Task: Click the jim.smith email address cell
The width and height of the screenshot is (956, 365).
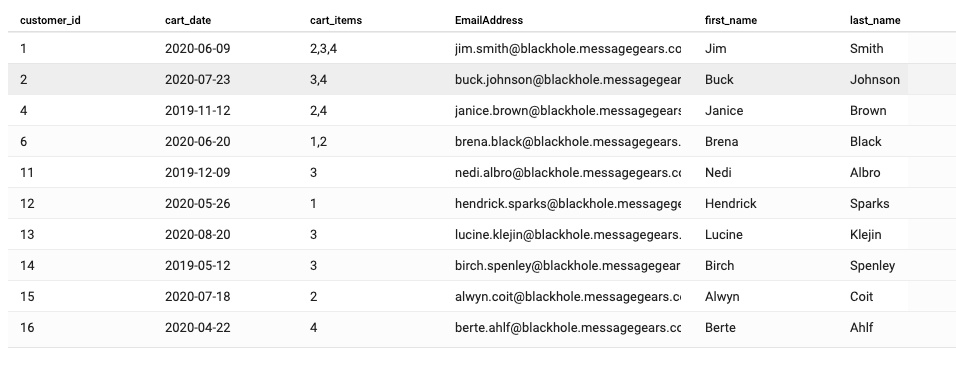Action: 568,49
